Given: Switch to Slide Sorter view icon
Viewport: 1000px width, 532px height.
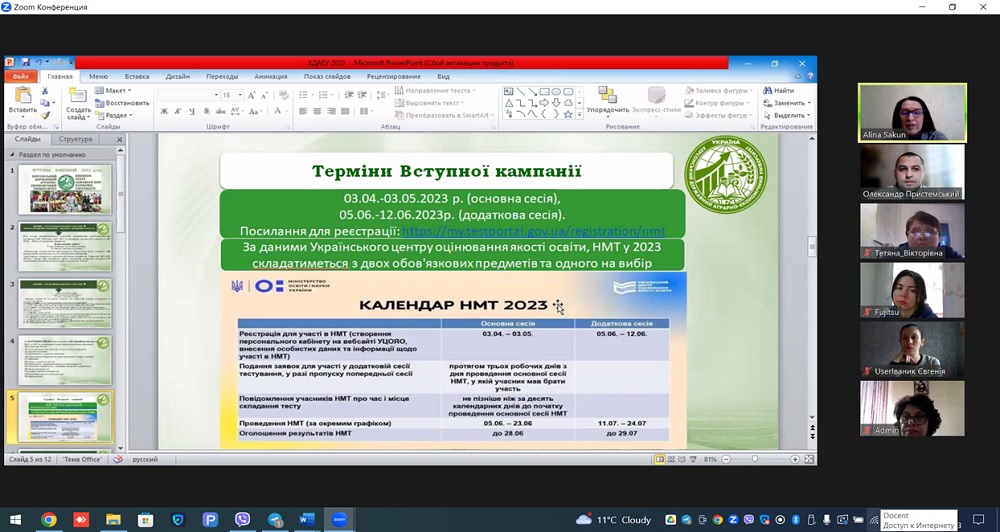Looking at the screenshot, I should (x=671, y=459).
